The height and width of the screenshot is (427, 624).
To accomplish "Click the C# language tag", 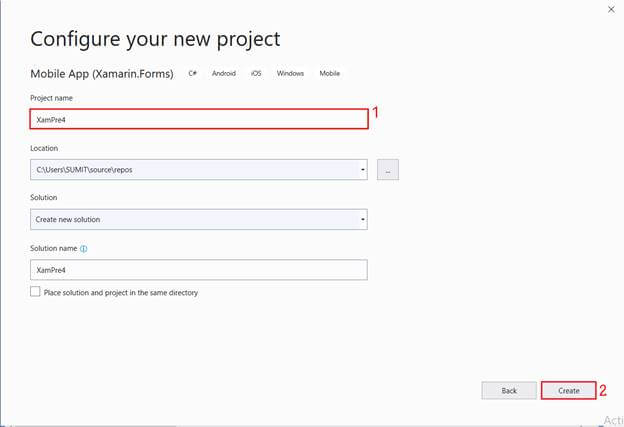I will pyautogui.click(x=193, y=73).
